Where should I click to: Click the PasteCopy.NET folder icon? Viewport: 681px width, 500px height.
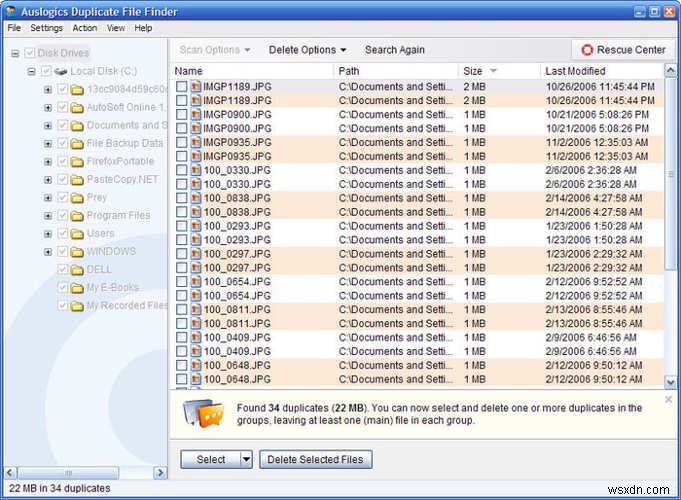pyautogui.click(x=77, y=179)
